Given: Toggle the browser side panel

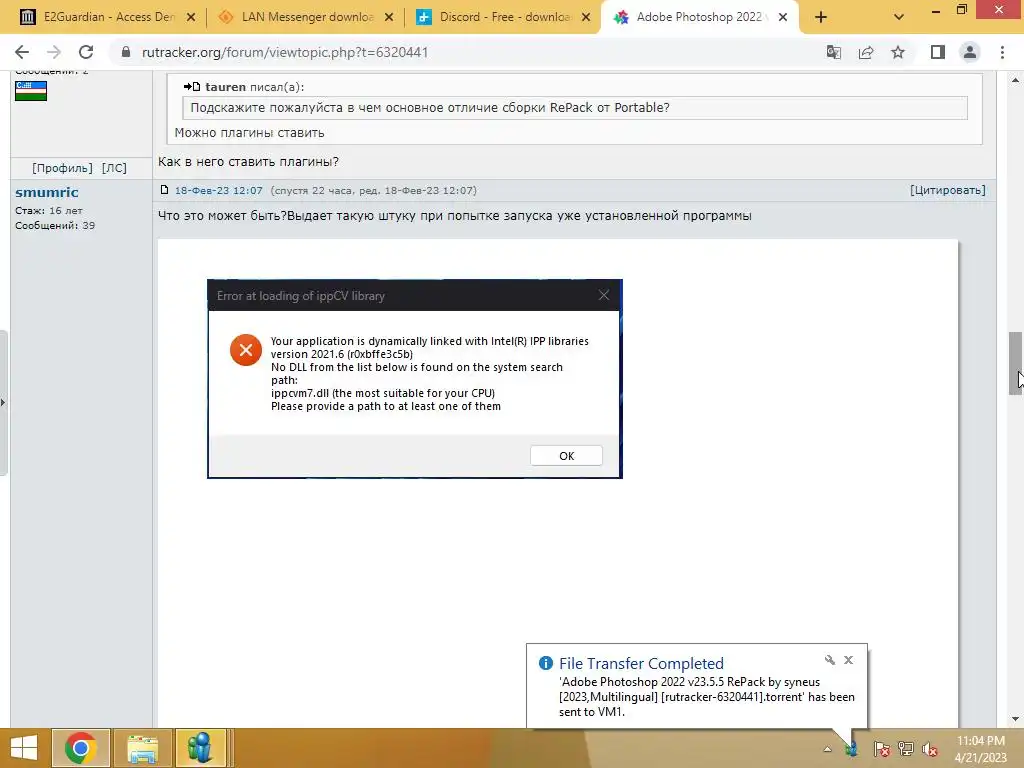Looking at the screenshot, I should pos(938,52).
